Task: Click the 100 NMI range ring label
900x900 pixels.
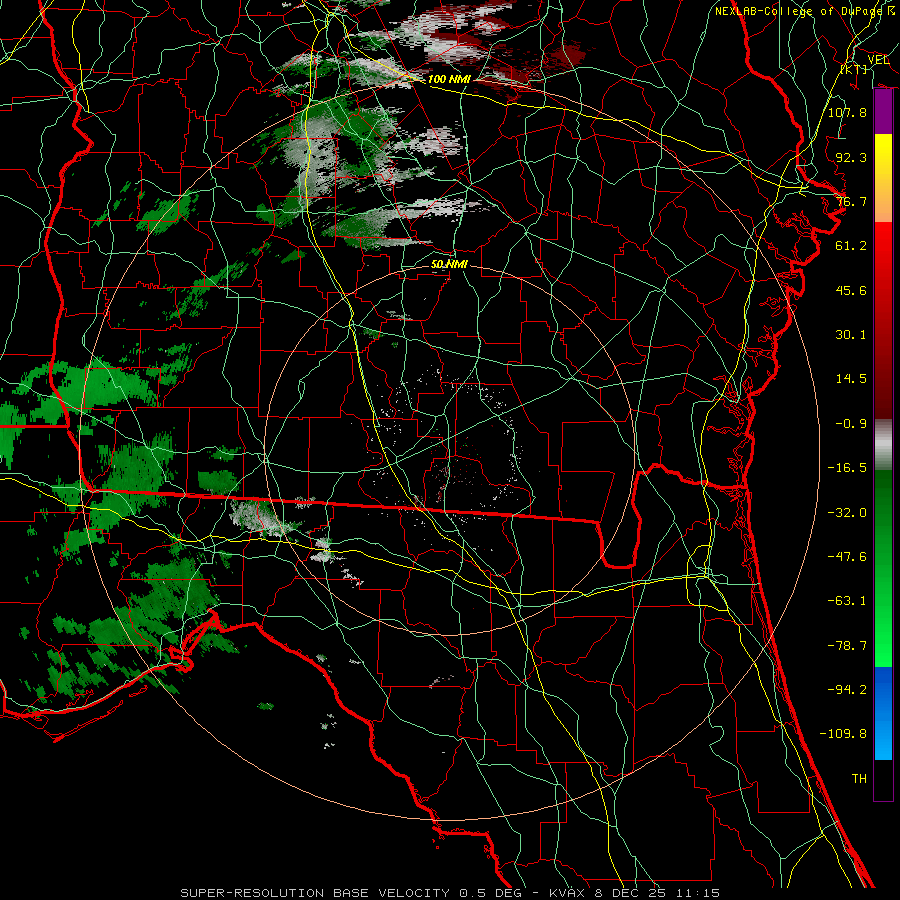Action: click(449, 79)
